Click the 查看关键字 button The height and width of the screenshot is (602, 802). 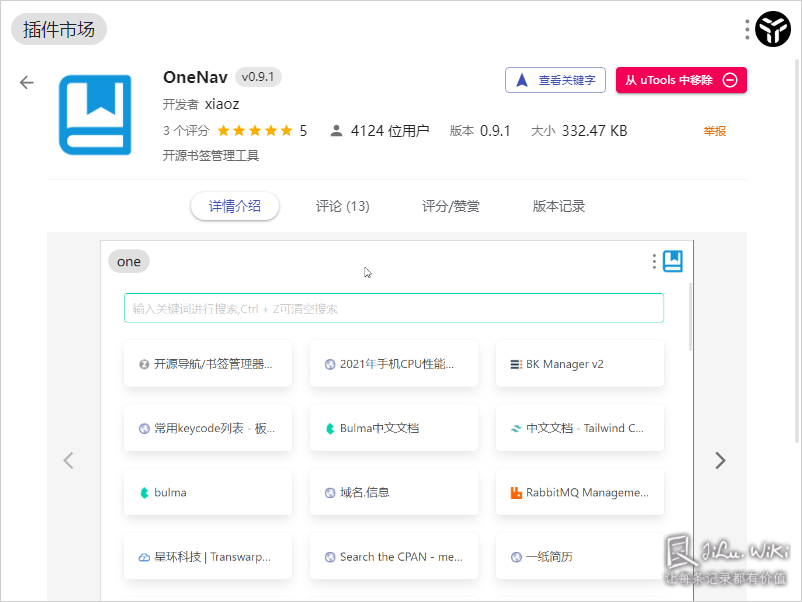555,80
